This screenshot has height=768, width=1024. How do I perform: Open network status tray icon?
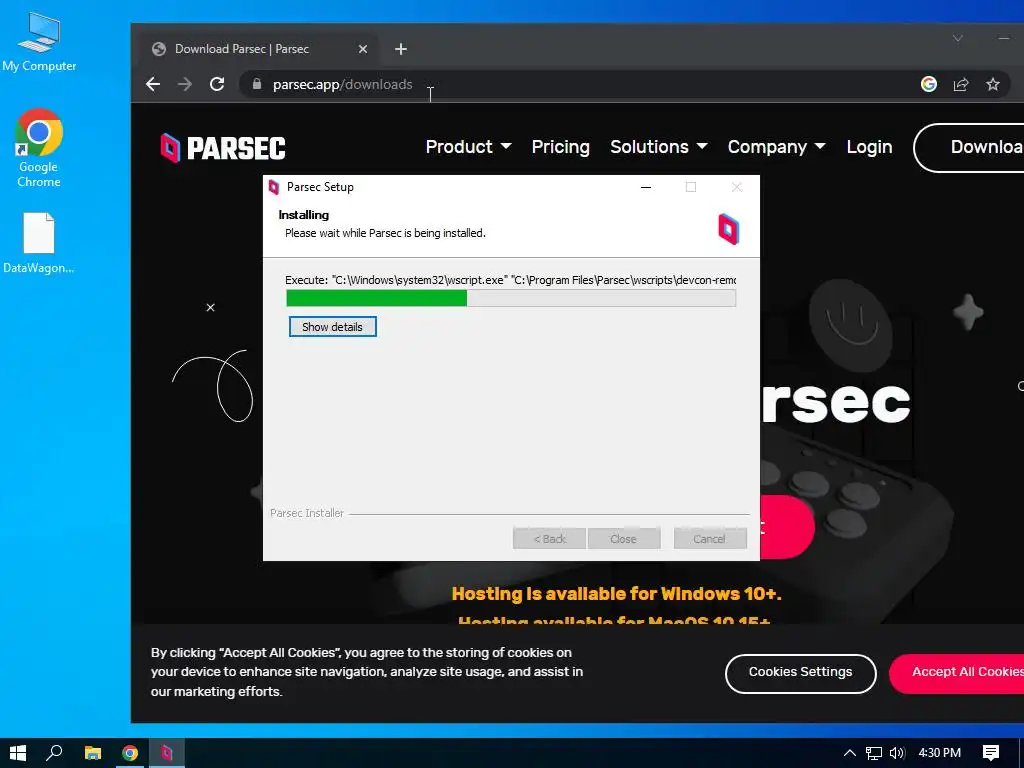point(874,753)
